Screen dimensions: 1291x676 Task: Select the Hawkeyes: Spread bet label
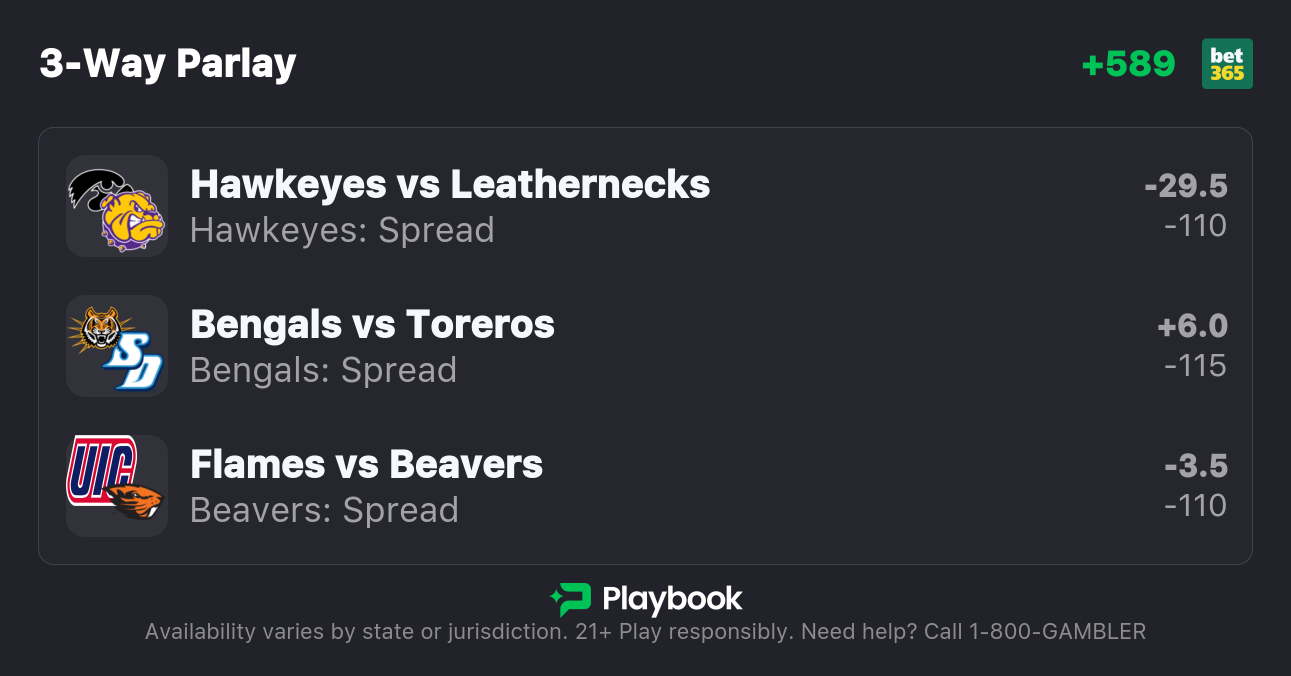342,230
